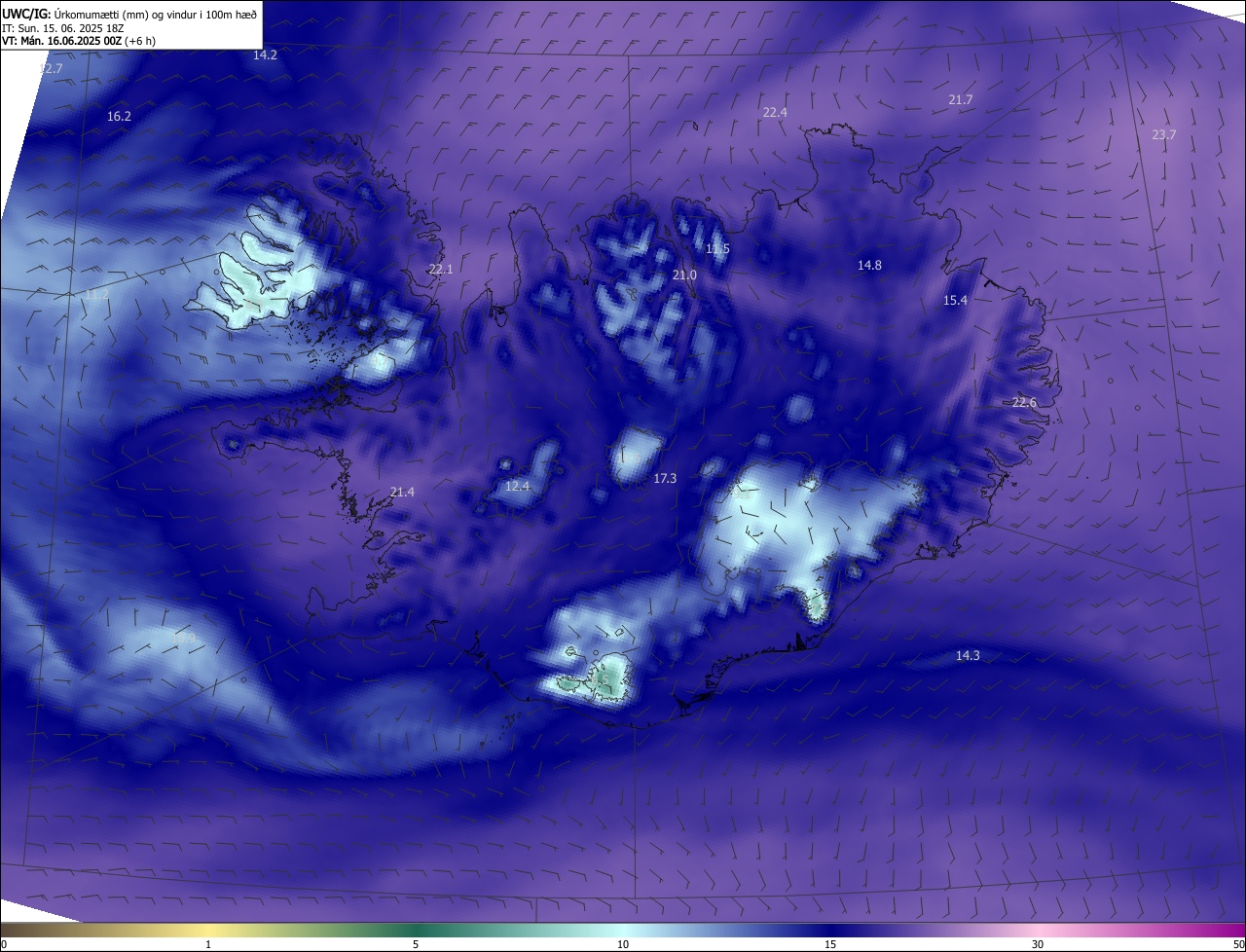Screen dimensions: 1246x952
Task: Click the value label '16.2'
Action: coord(119,116)
